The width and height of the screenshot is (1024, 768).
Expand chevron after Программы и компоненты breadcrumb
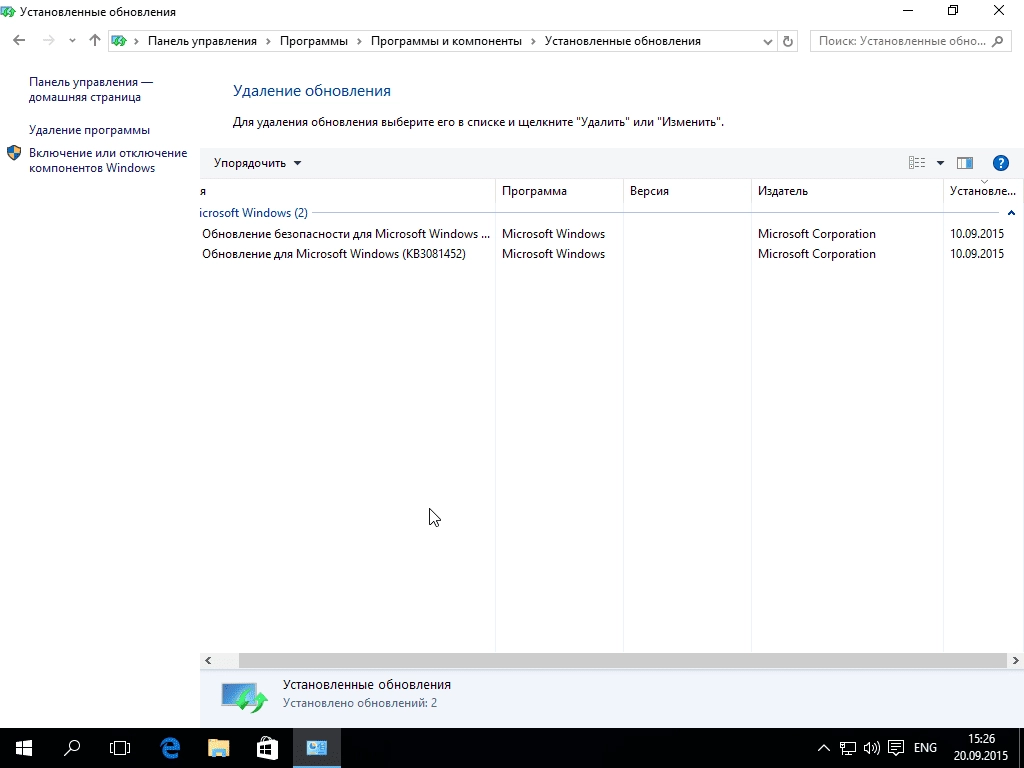pyautogui.click(x=533, y=41)
